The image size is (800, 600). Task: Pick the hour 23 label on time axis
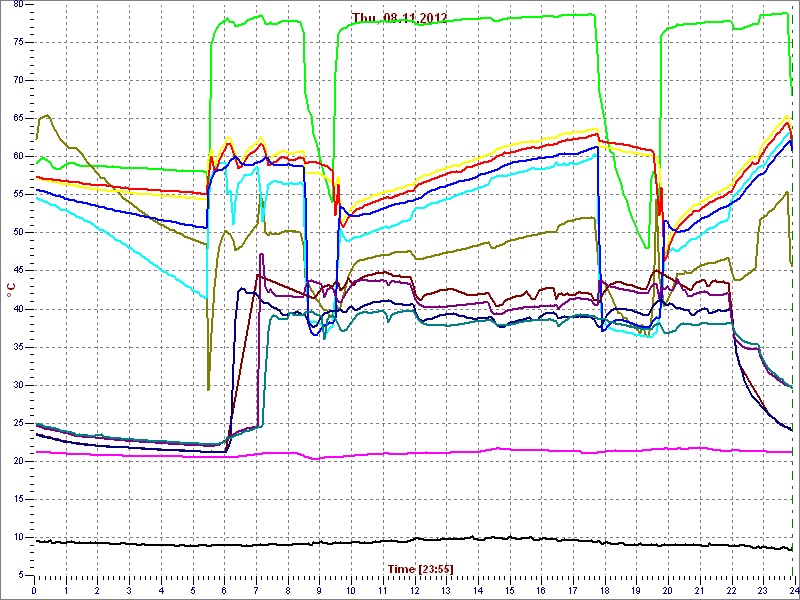coord(762,590)
